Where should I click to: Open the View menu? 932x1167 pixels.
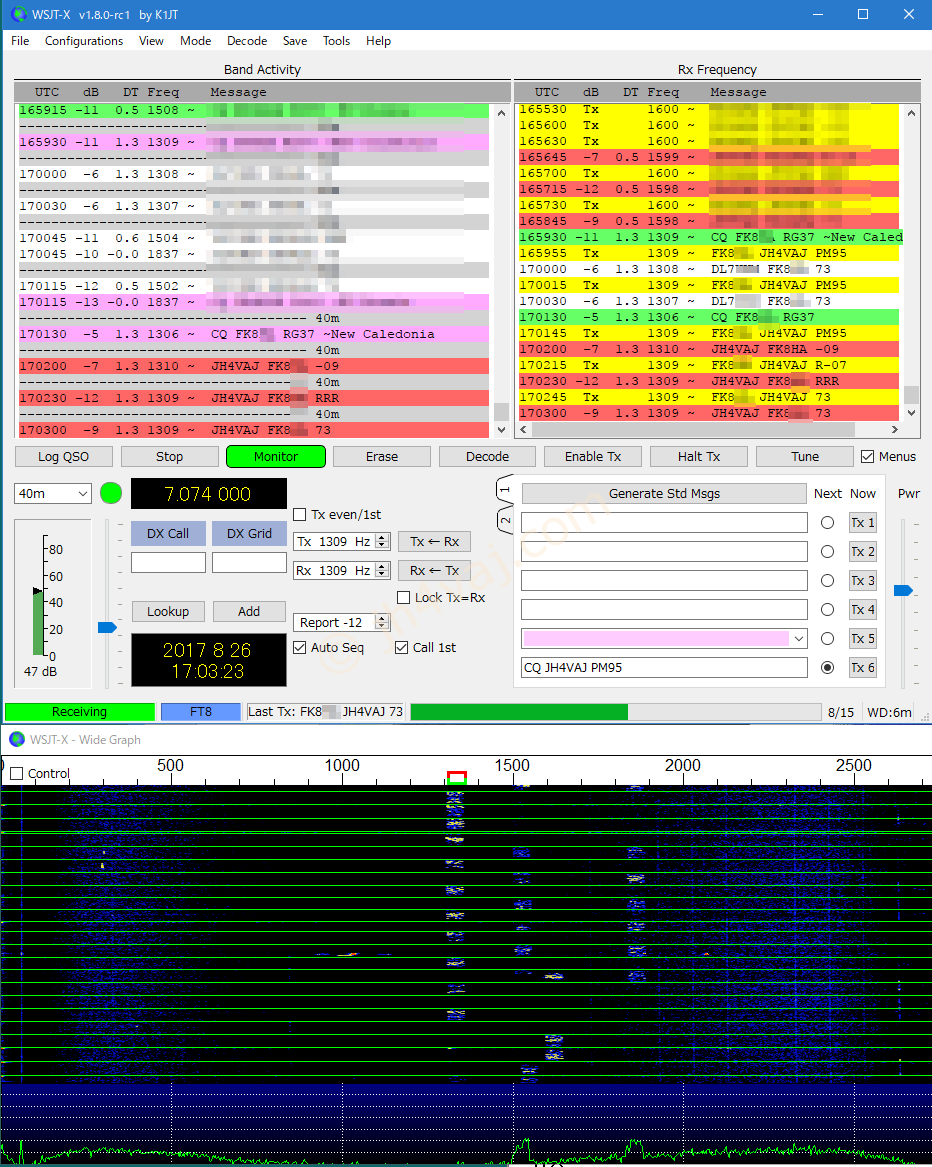tap(151, 41)
